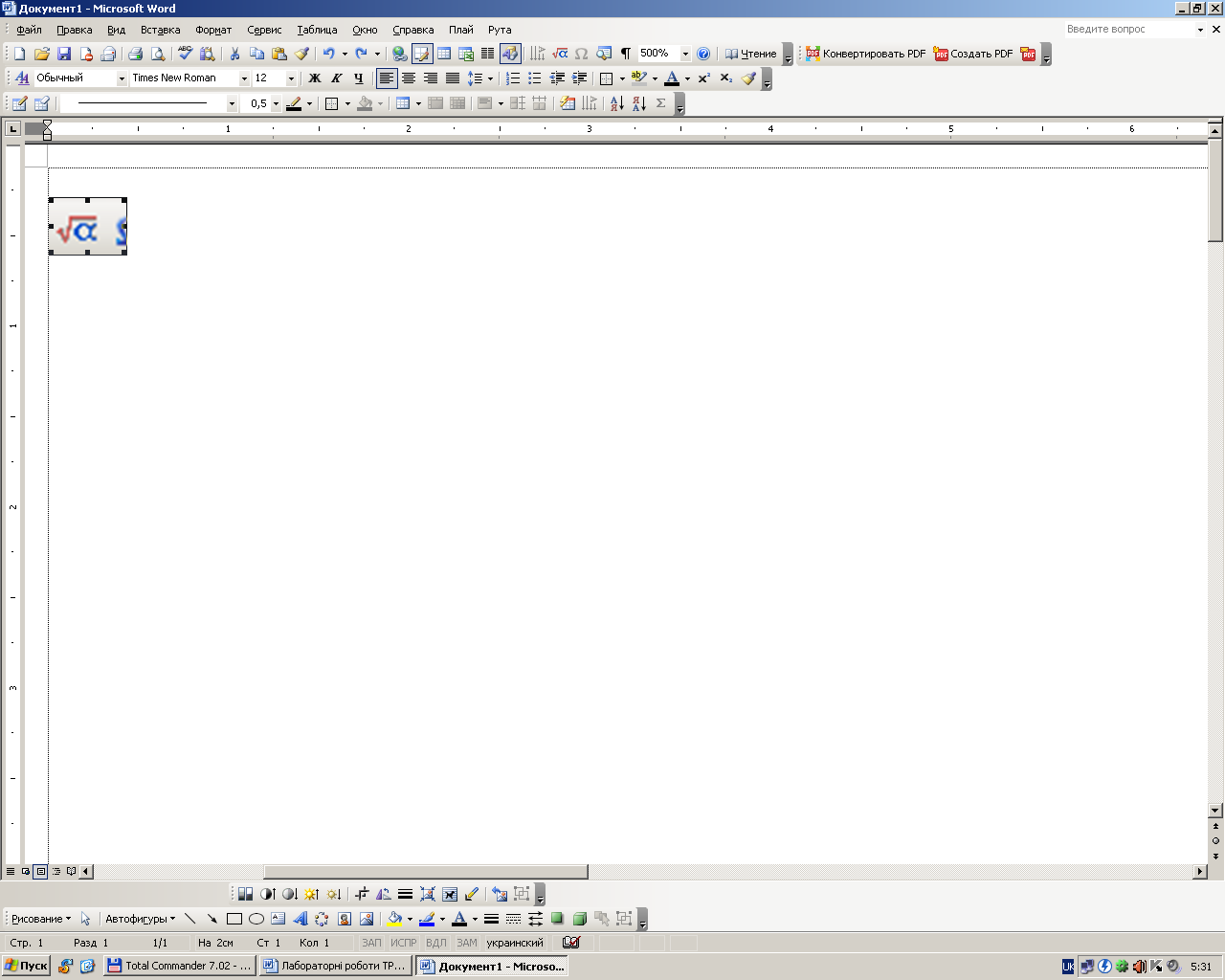The height and width of the screenshot is (980, 1225).
Task: Toggle bold formatting
Action: pyautogui.click(x=314, y=78)
